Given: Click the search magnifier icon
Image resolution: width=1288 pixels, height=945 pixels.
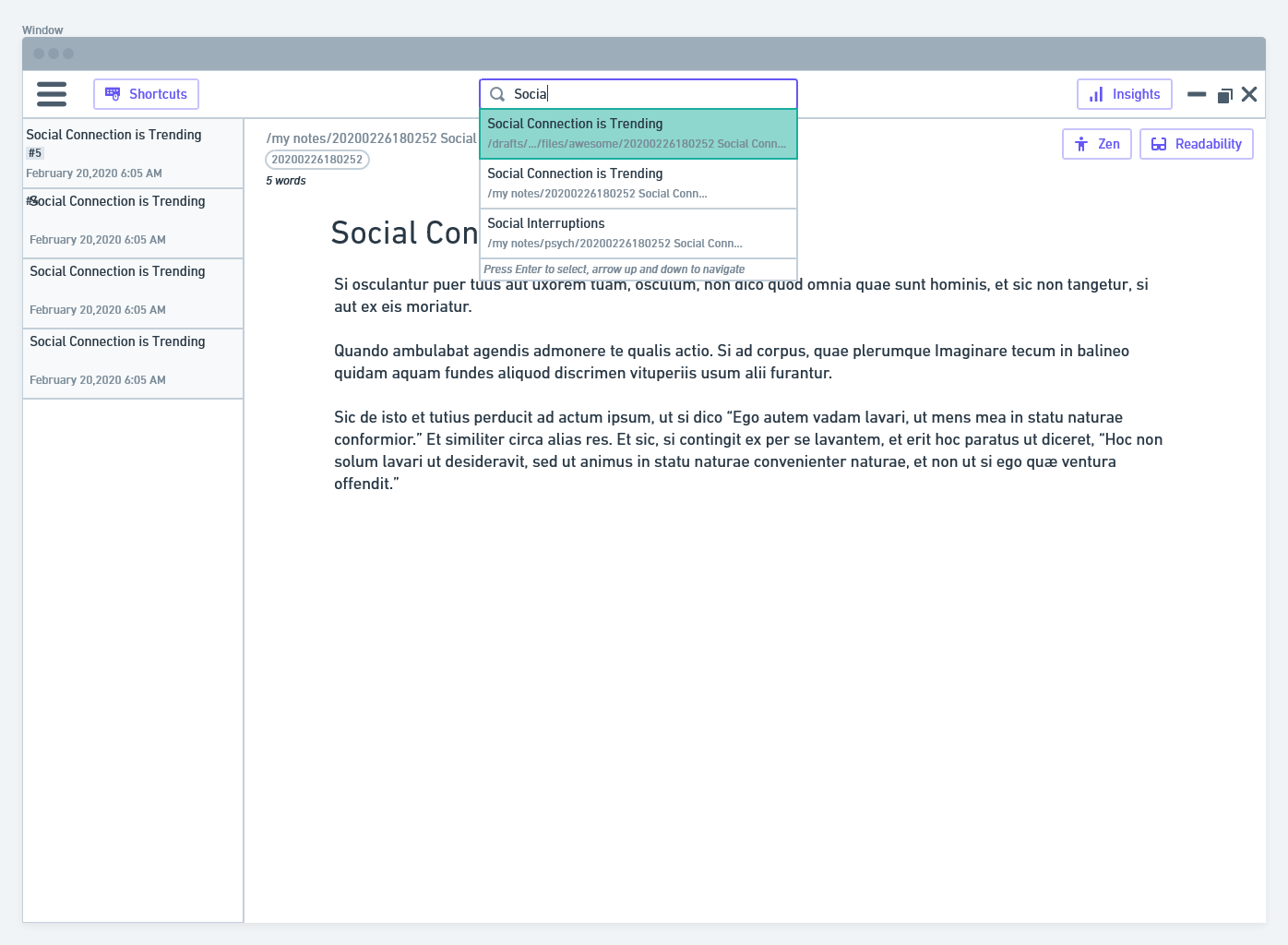Looking at the screenshot, I should click(497, 94).
